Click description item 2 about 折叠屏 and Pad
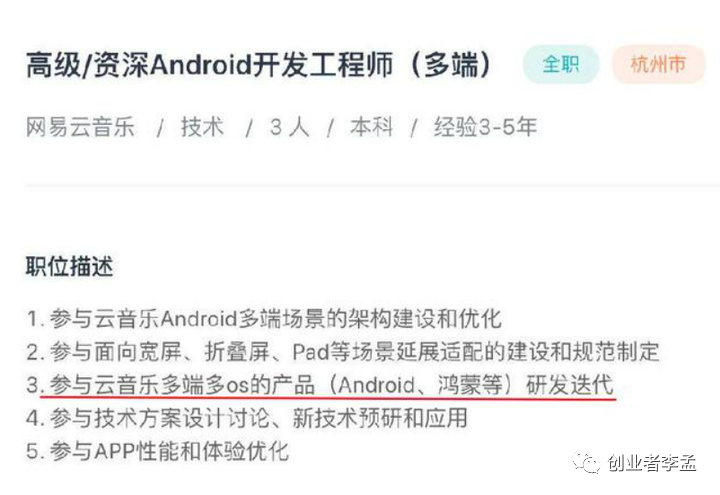This screenshot has width=720, height=495. click(x=343, y=352)
